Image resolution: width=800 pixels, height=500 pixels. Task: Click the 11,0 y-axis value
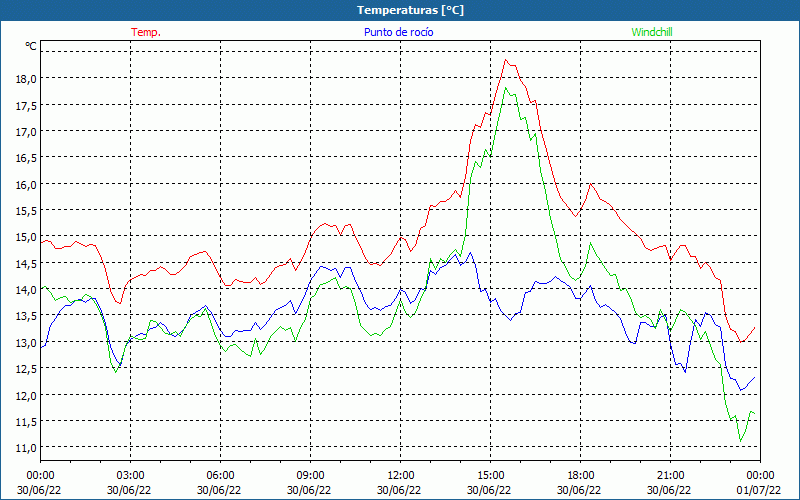(27, 447)
